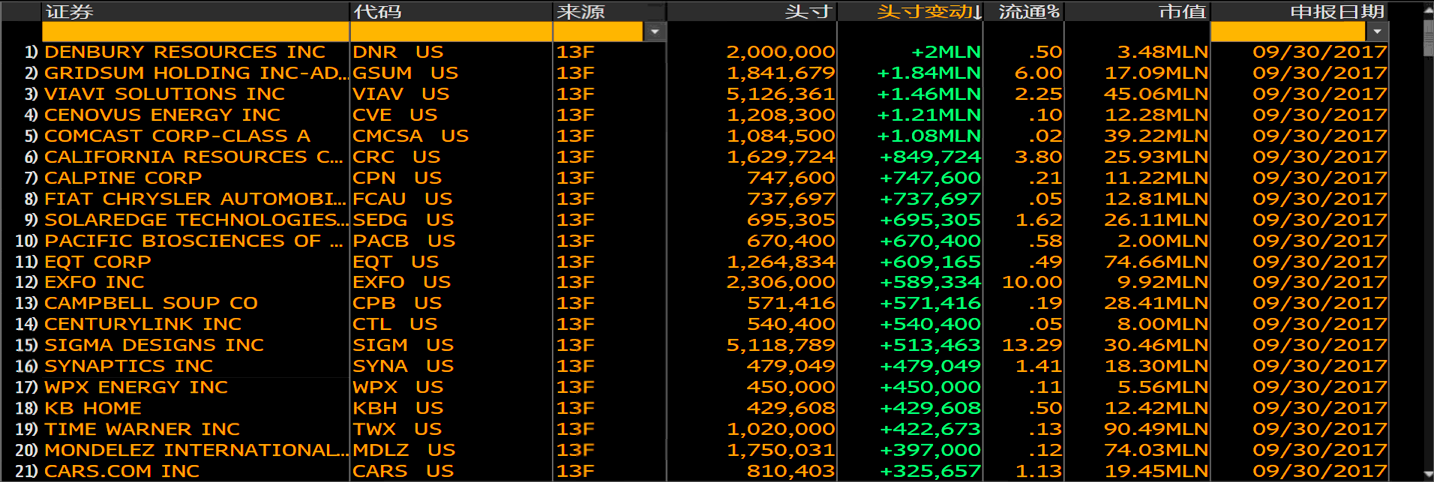Click the scrollbar up arrow

1427,9
